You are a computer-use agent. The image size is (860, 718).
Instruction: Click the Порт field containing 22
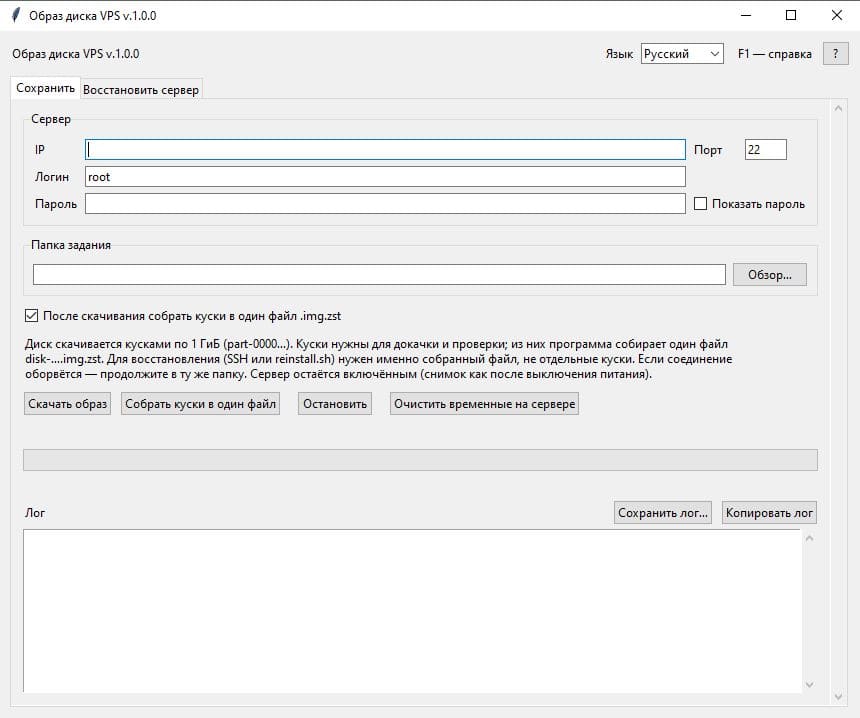tap(766, 150)
